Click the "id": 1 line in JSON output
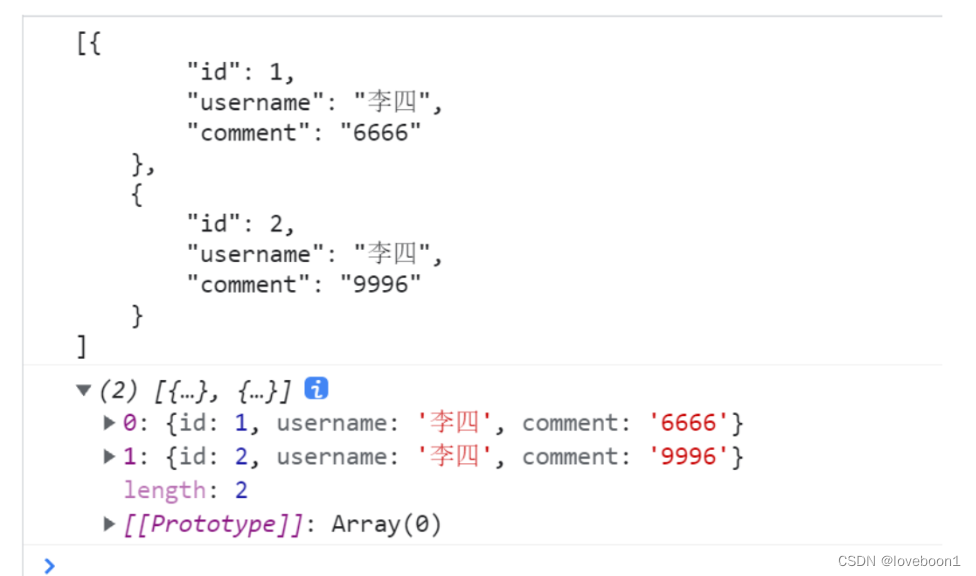 click(x=240, y=72)
